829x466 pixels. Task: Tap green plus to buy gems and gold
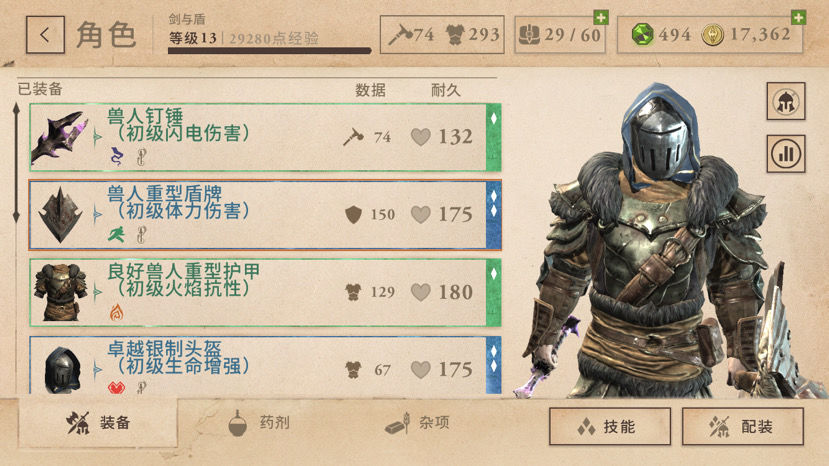[x=798, y=17]
